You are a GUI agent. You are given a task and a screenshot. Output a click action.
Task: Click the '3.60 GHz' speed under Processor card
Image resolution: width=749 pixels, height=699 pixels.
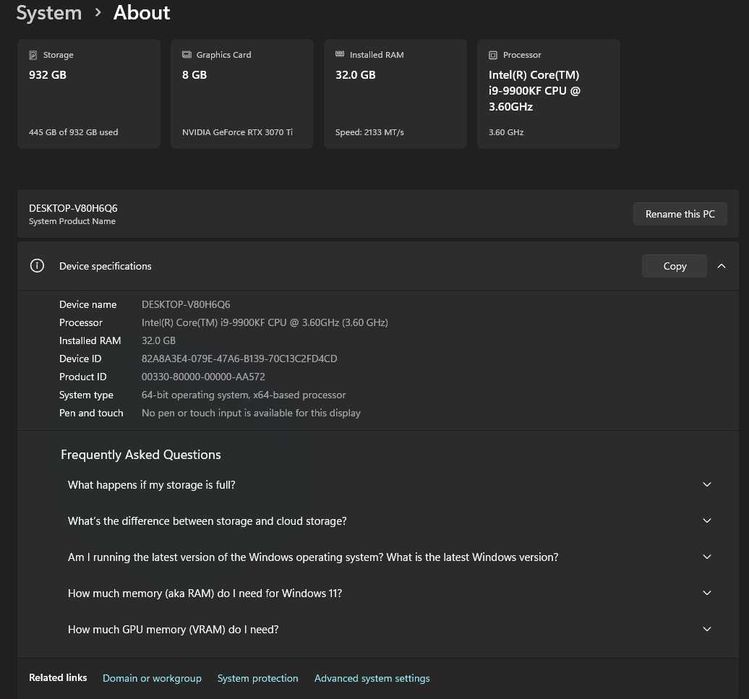pos(506,132)
